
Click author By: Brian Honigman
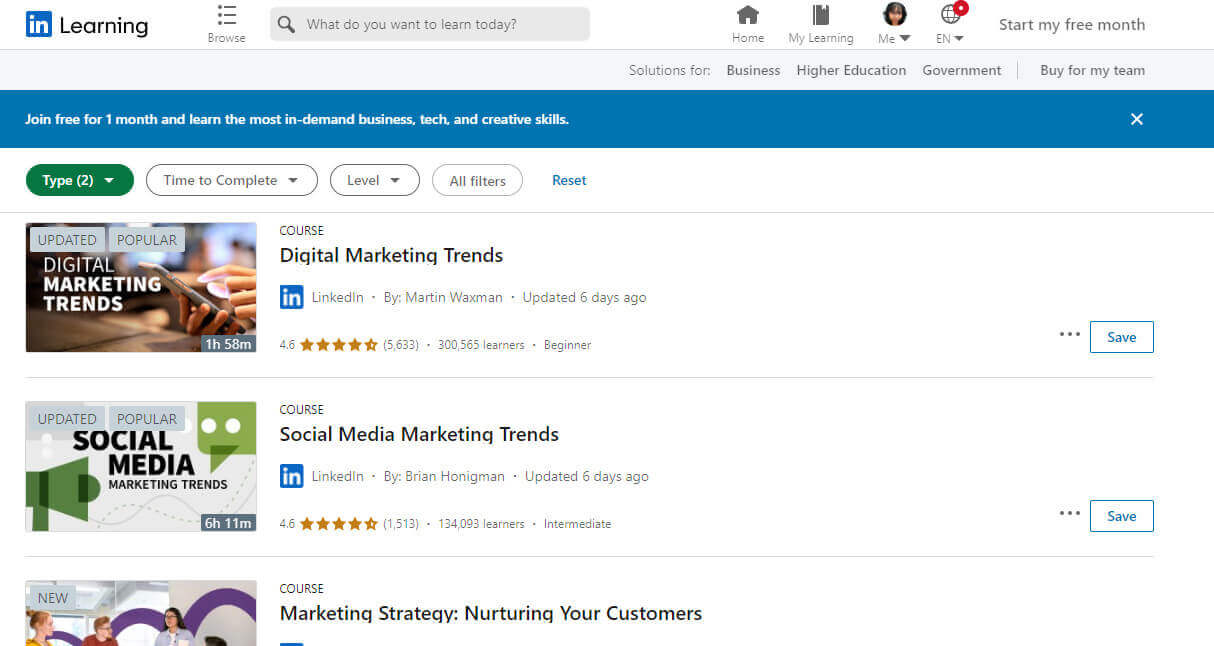pyautogui.click(x=444, y=476)
